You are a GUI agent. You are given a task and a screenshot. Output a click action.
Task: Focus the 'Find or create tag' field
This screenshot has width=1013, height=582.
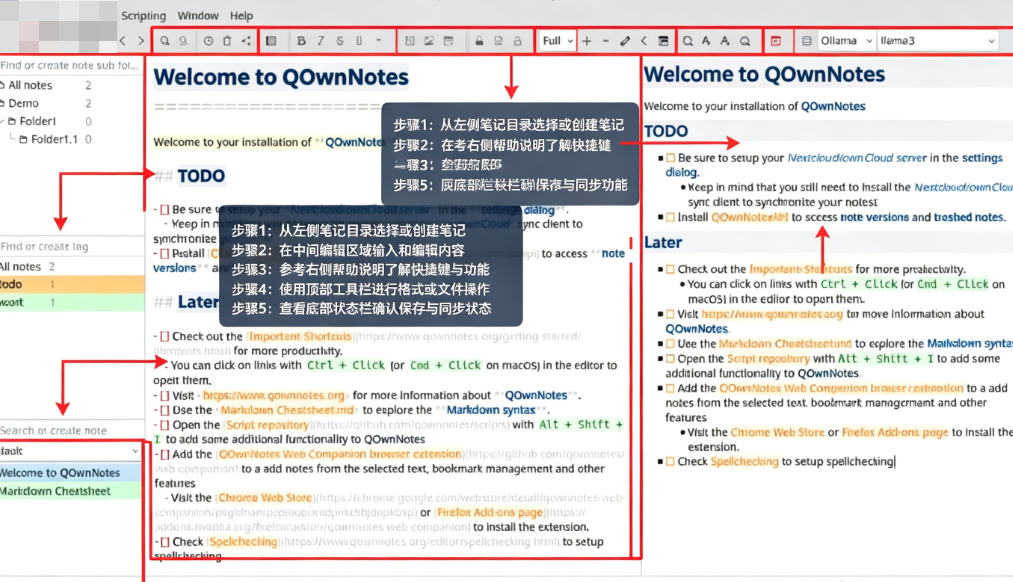tap(71, 246)
